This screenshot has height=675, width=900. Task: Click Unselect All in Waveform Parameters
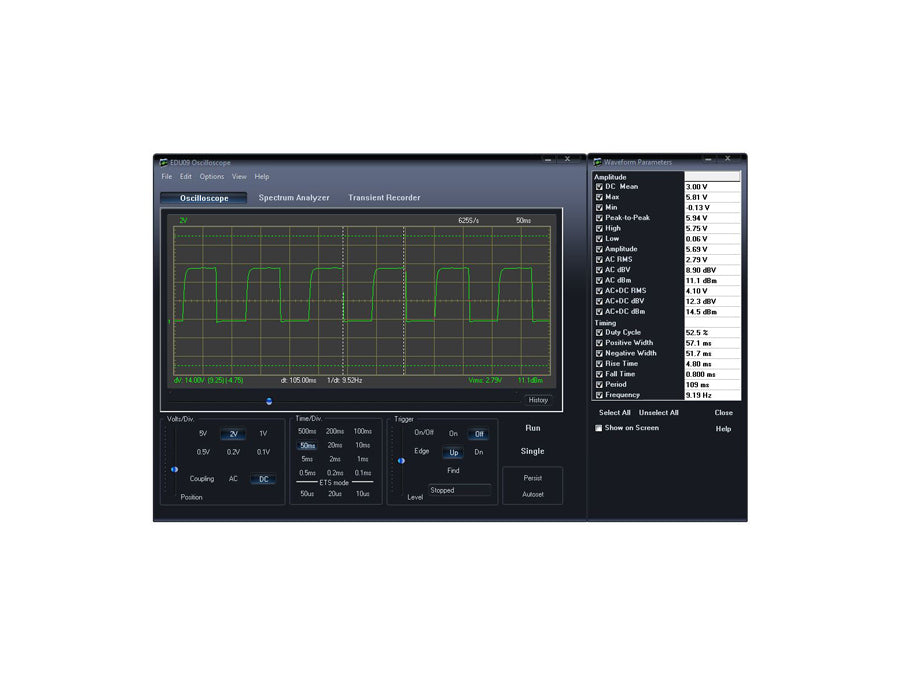pos(659,412)
